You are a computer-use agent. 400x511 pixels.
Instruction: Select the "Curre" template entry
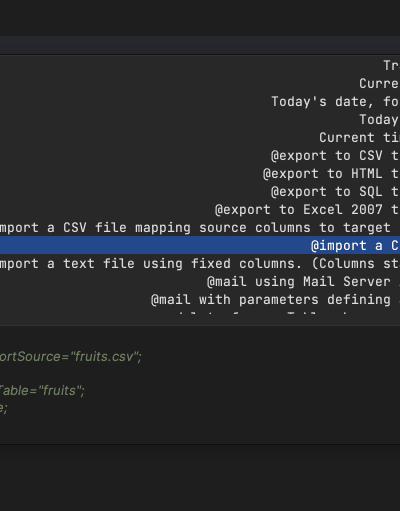coord(200,83)
